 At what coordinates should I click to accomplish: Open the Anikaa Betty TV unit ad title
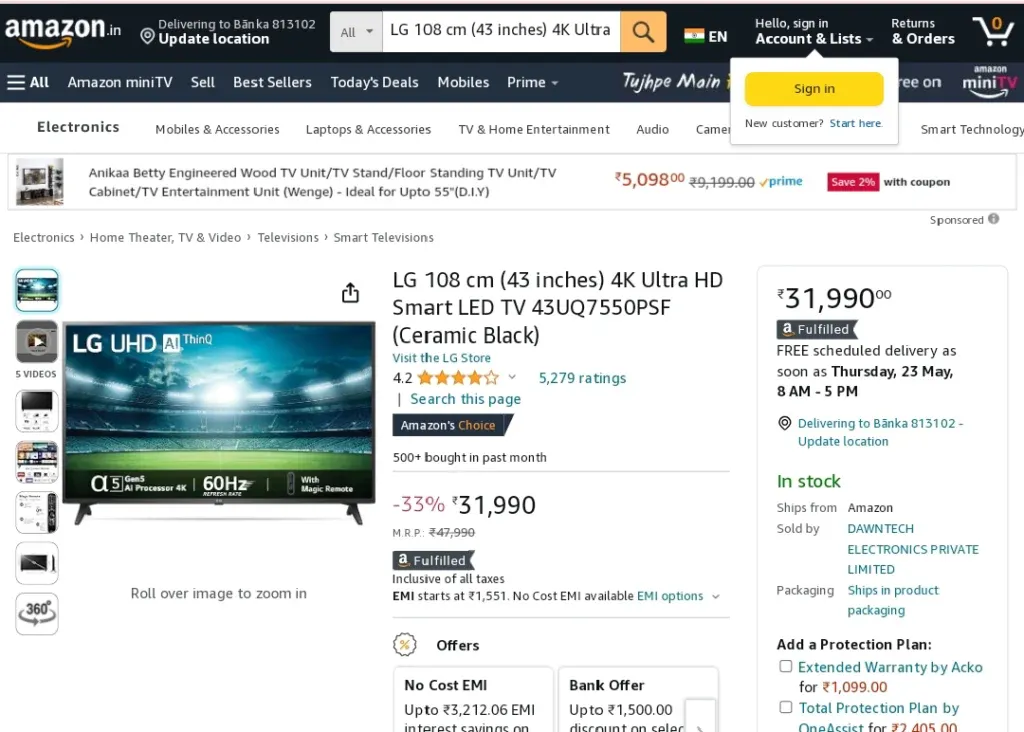(x=323, y=182)
